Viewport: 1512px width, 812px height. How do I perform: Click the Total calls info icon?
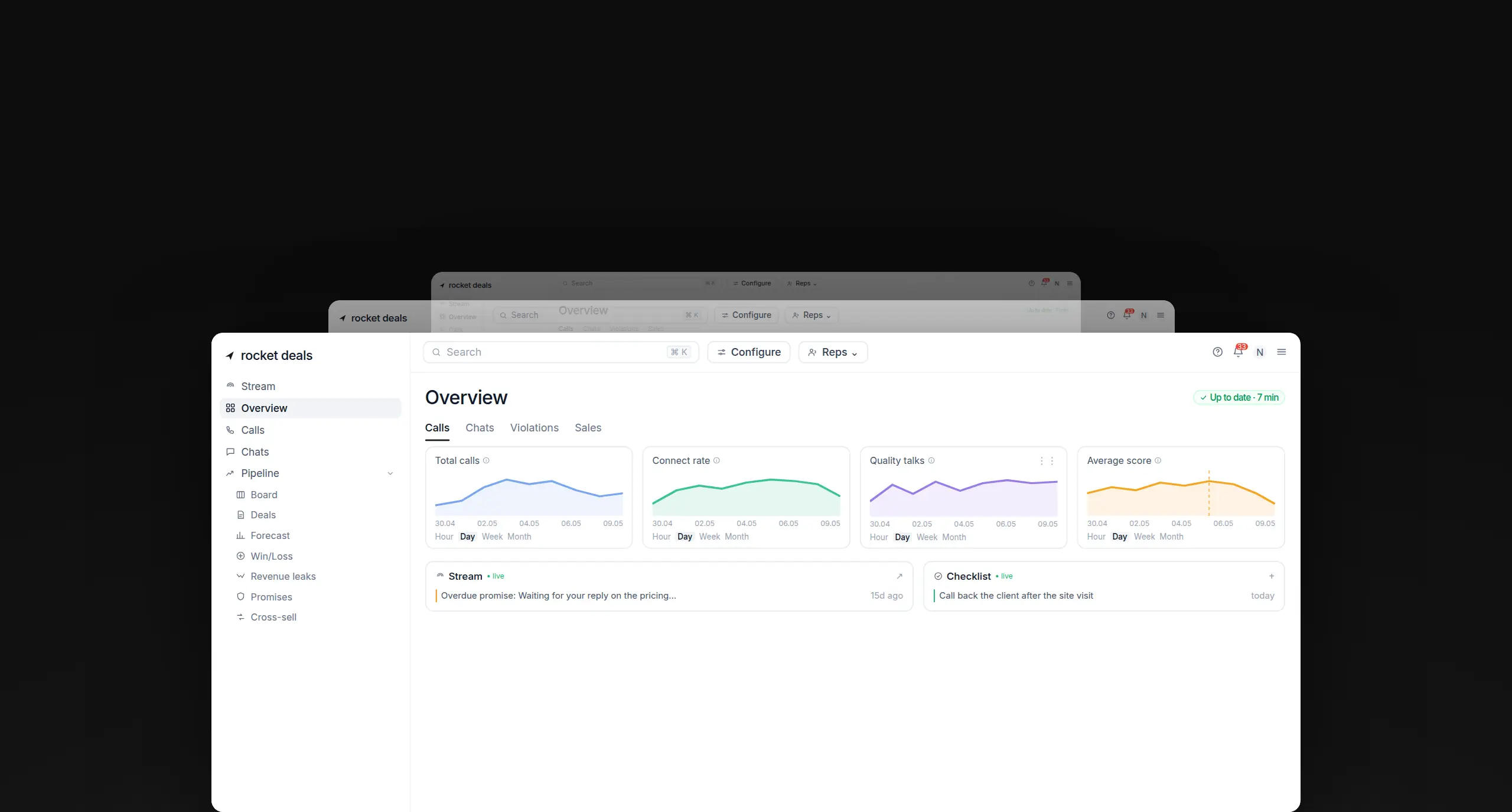click(x=486, y=460)
